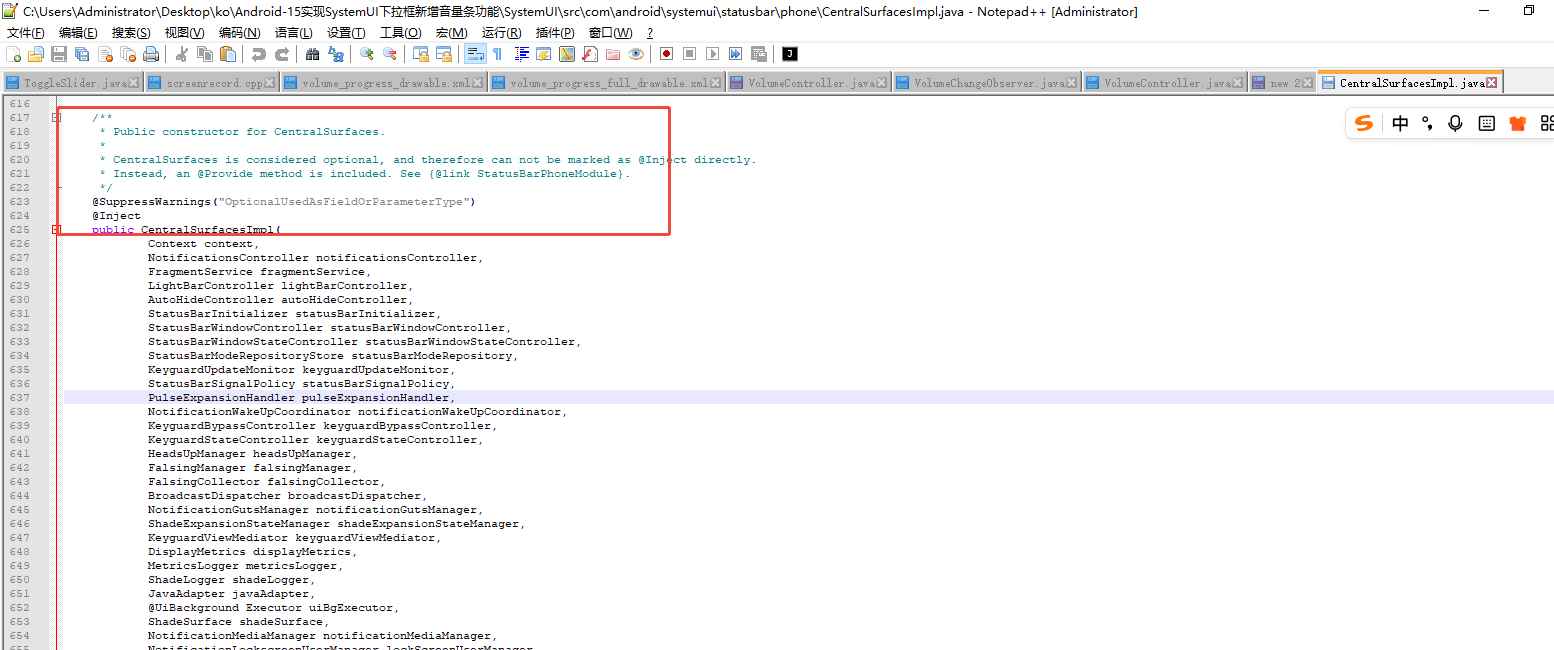Print the document using the printer icon
Viewport: 1554px width, 650px height.
(x=151, y=54)
